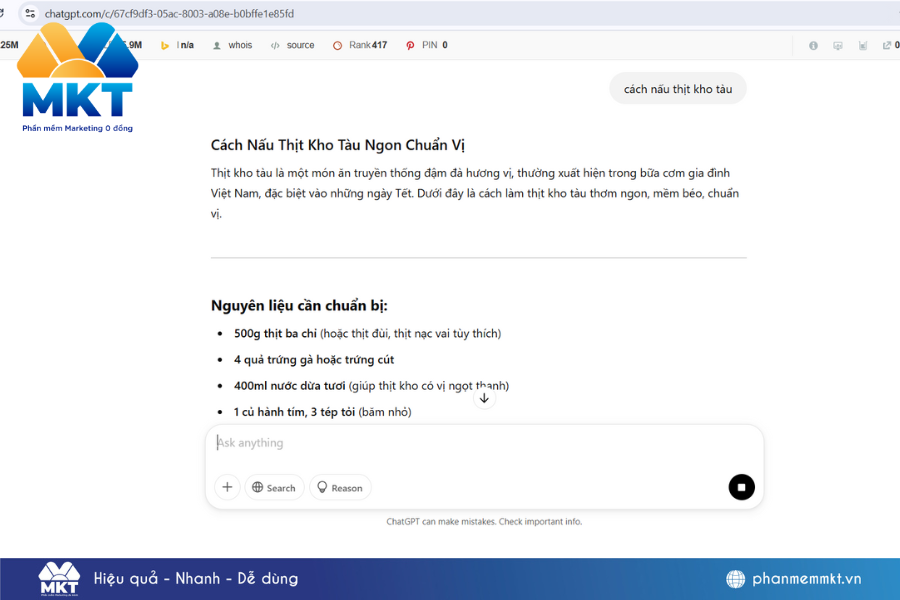Click the plus attach button in composer
Image resolution: width=900 pixels, height=600 pixels.
(x=227, y=487)
